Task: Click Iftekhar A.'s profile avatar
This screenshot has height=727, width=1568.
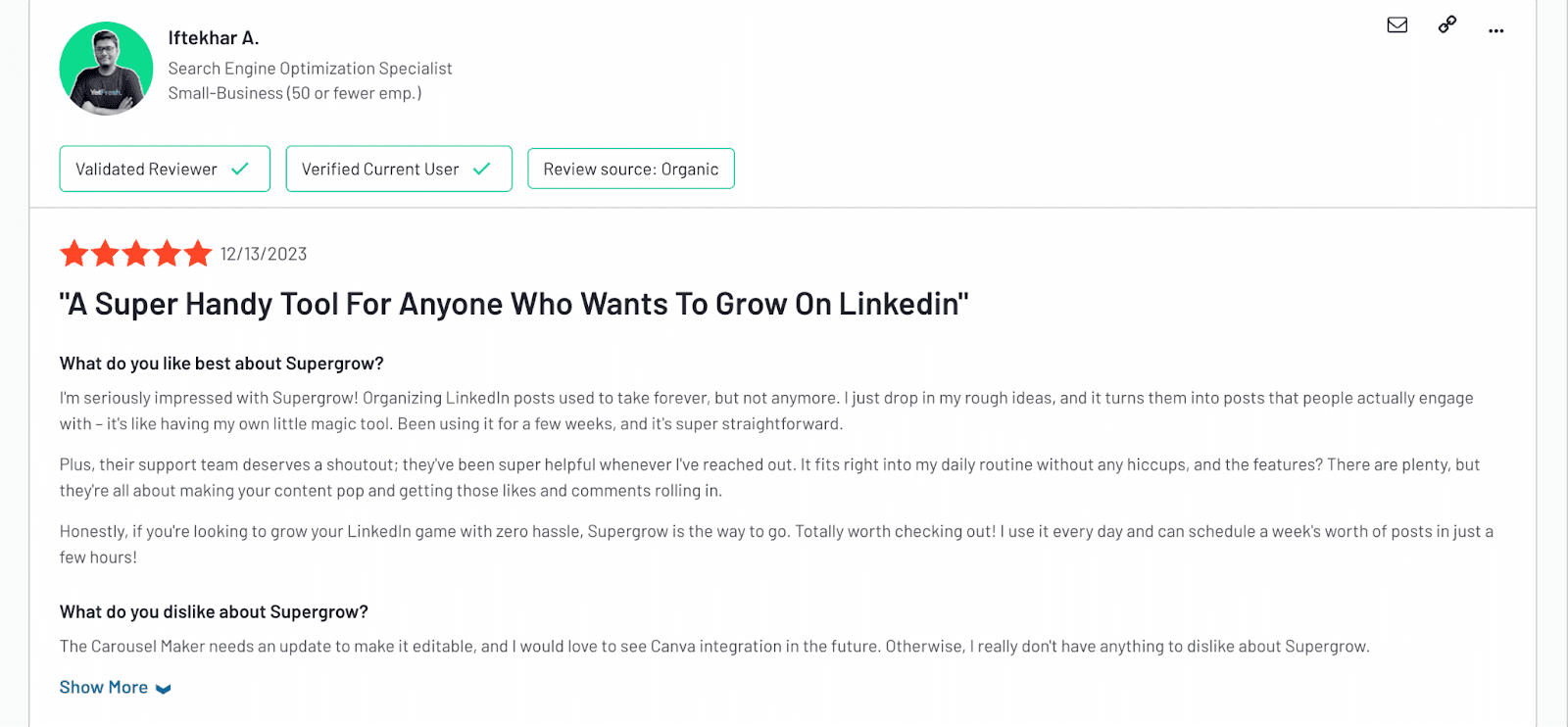Action: 106,69
